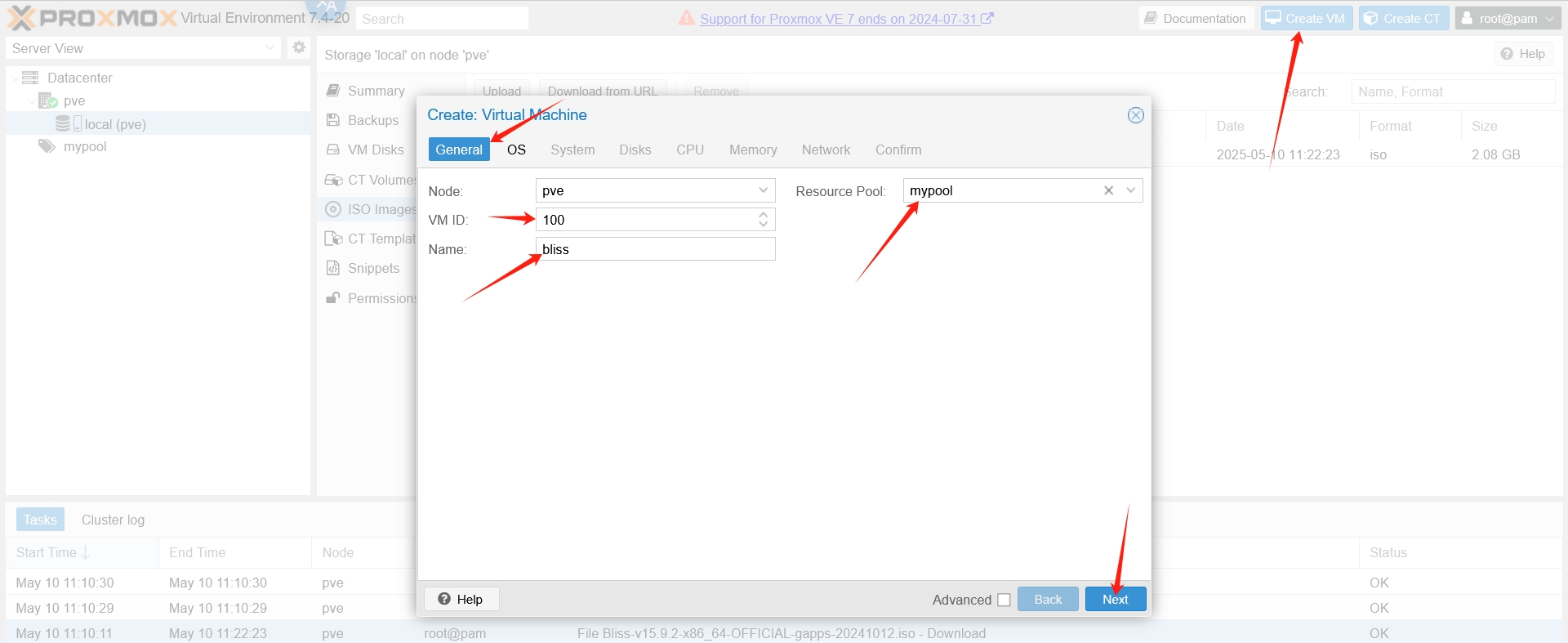Switch to the CPU tab
Image resolution: width=1568 pixels, height=643 pixels.
coord(690,150)
